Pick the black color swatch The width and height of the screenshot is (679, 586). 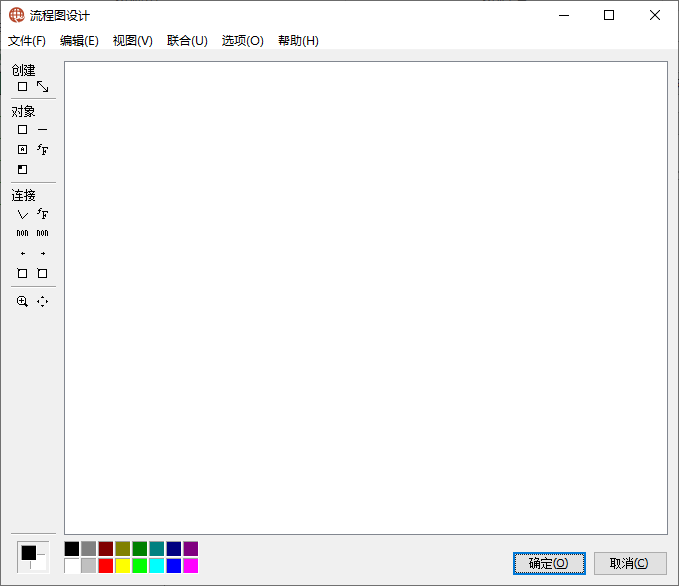click(x=72, y=549)
